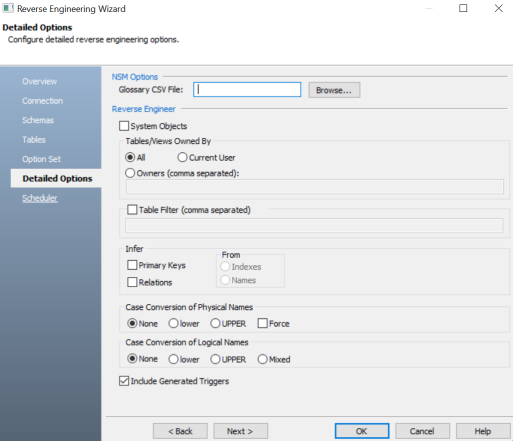Switch to the Connection step
This screenshot has height=441, width=513.
[43, 101]
